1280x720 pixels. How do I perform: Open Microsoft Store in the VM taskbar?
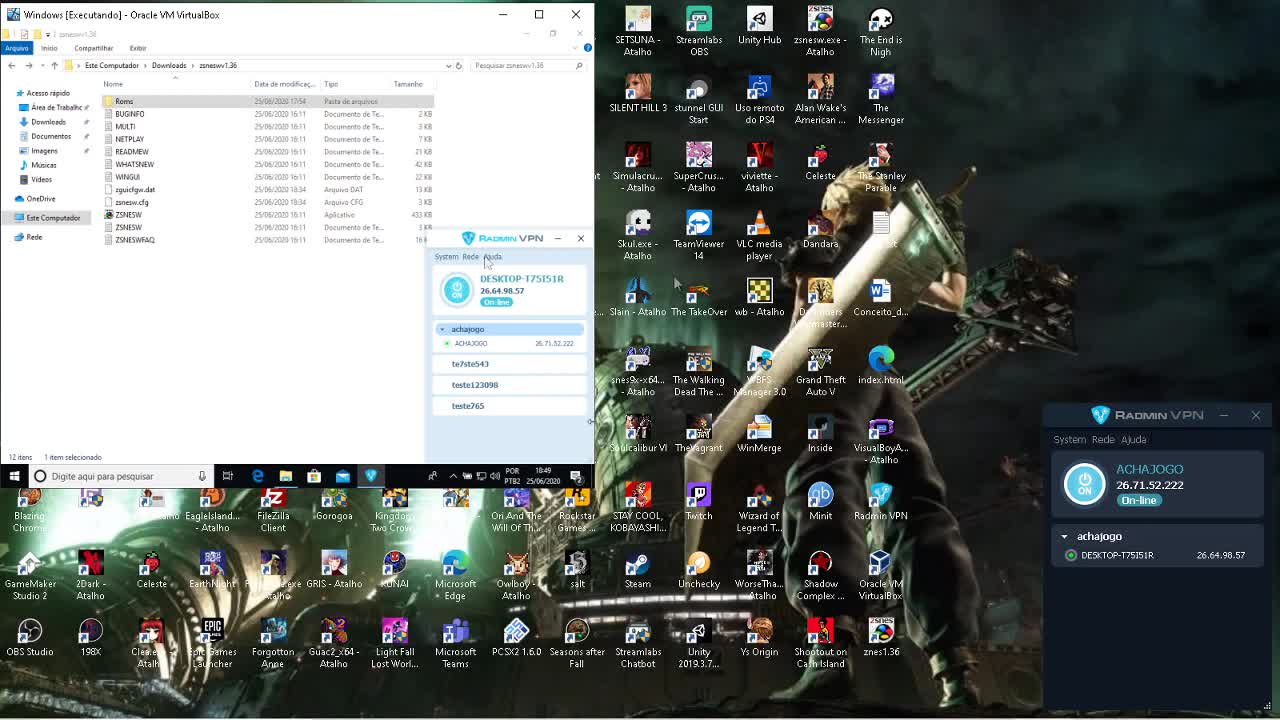click(x=314, y=476)
